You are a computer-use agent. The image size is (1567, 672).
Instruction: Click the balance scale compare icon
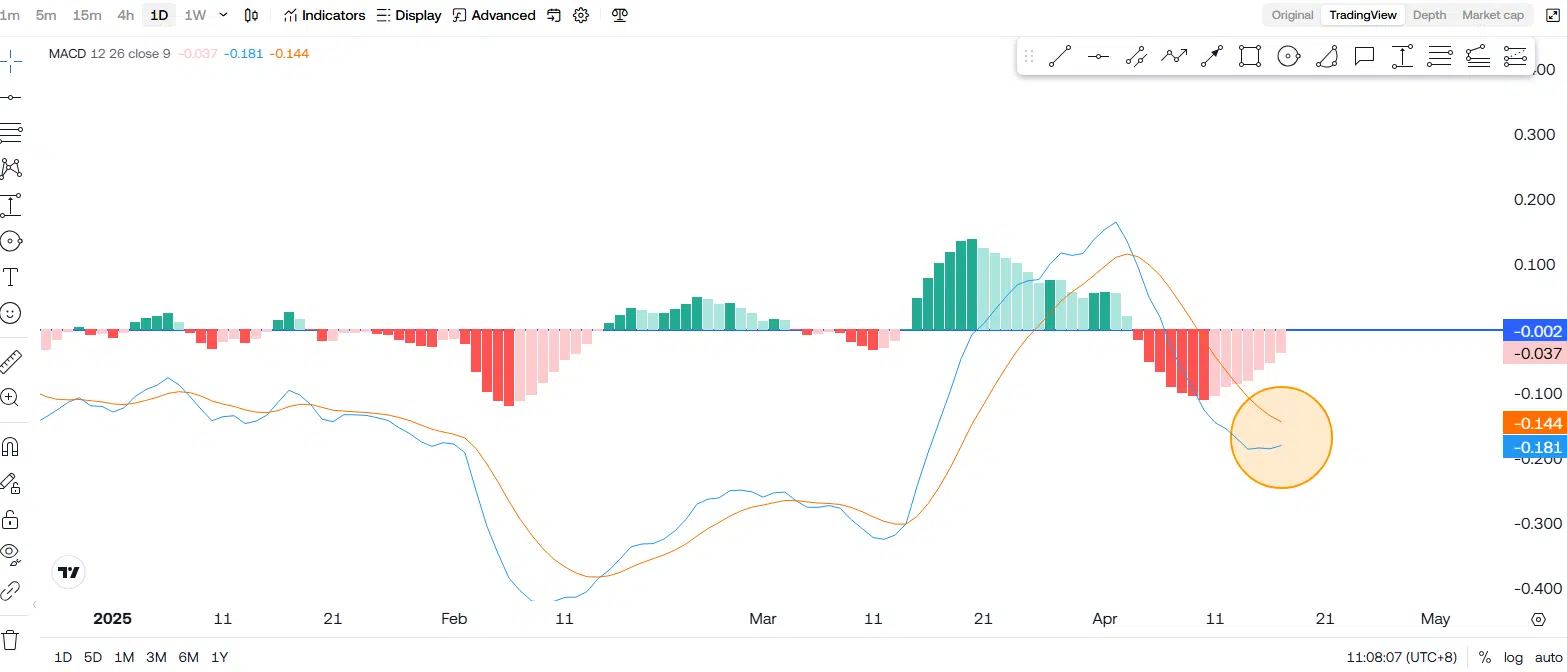click(x=620, y=15)
